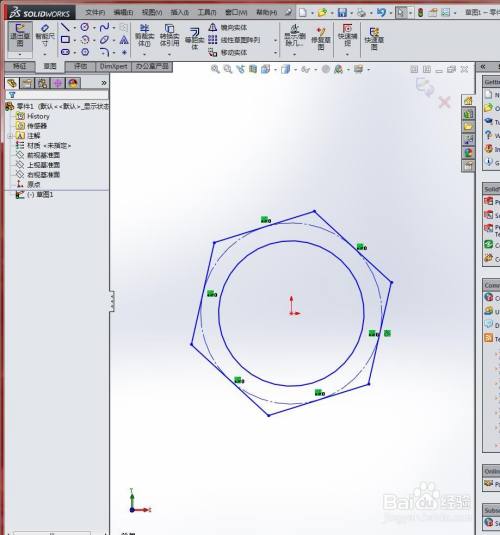Select the sketch Text (A) tool
Viewport: 500px width, 535px height.
pos(124,40)
